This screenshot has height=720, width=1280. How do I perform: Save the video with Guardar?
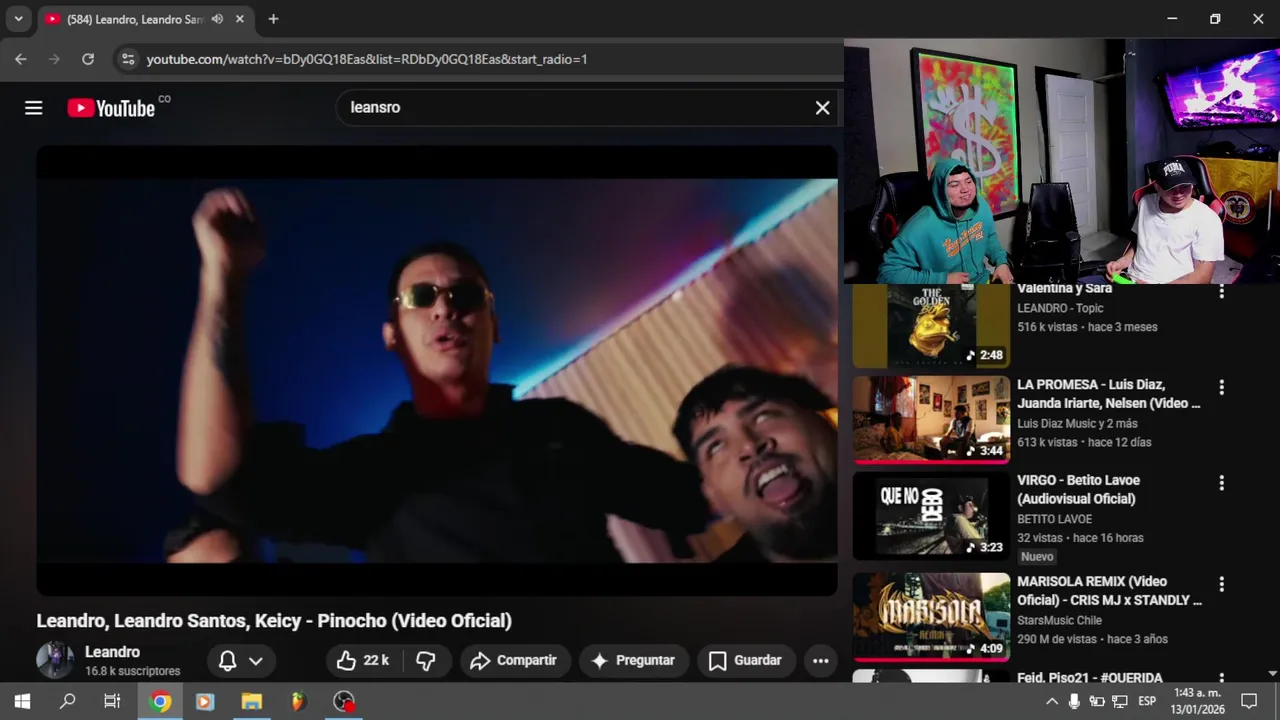tap(745, 661)
